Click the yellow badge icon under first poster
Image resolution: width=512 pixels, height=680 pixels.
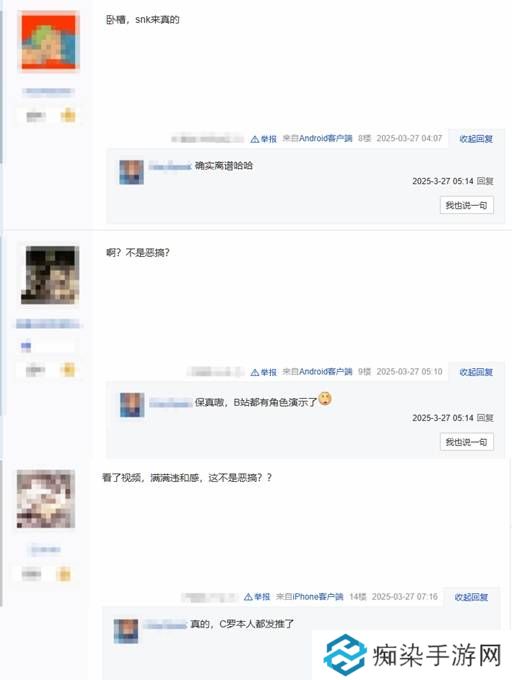(x=68, y=116)
